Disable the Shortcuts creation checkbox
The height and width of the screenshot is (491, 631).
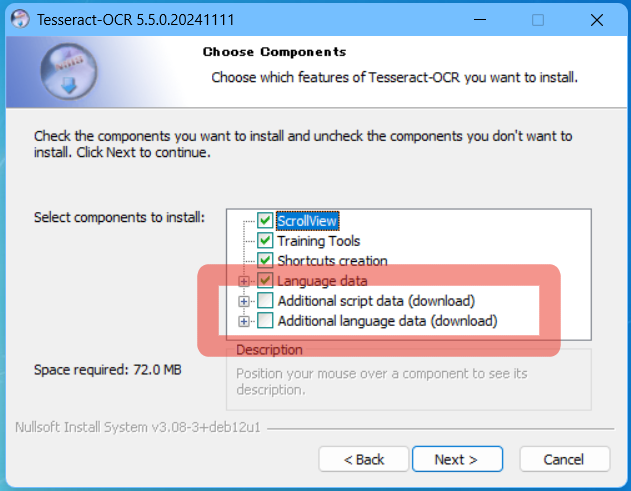click(265, 261)
